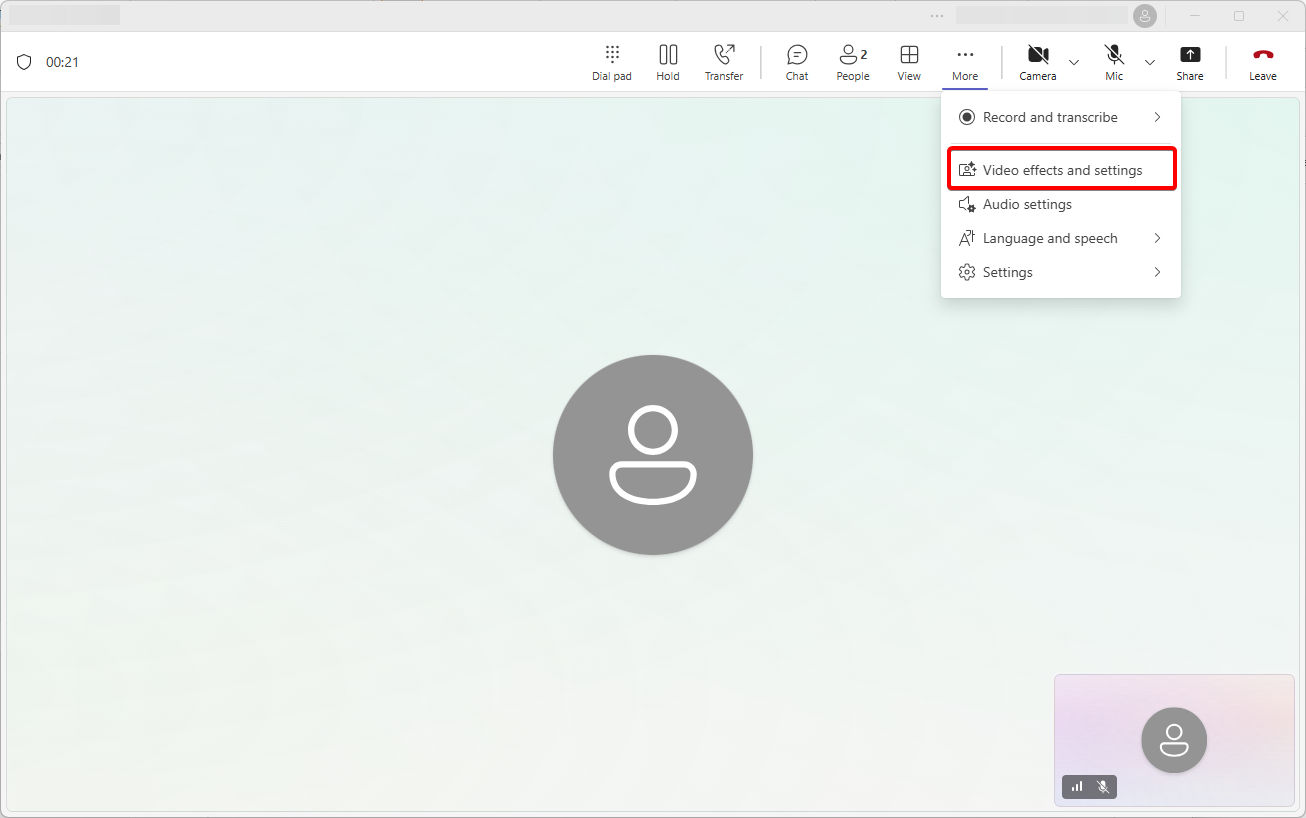
Task: Open the View layout options
Action: 909,62
